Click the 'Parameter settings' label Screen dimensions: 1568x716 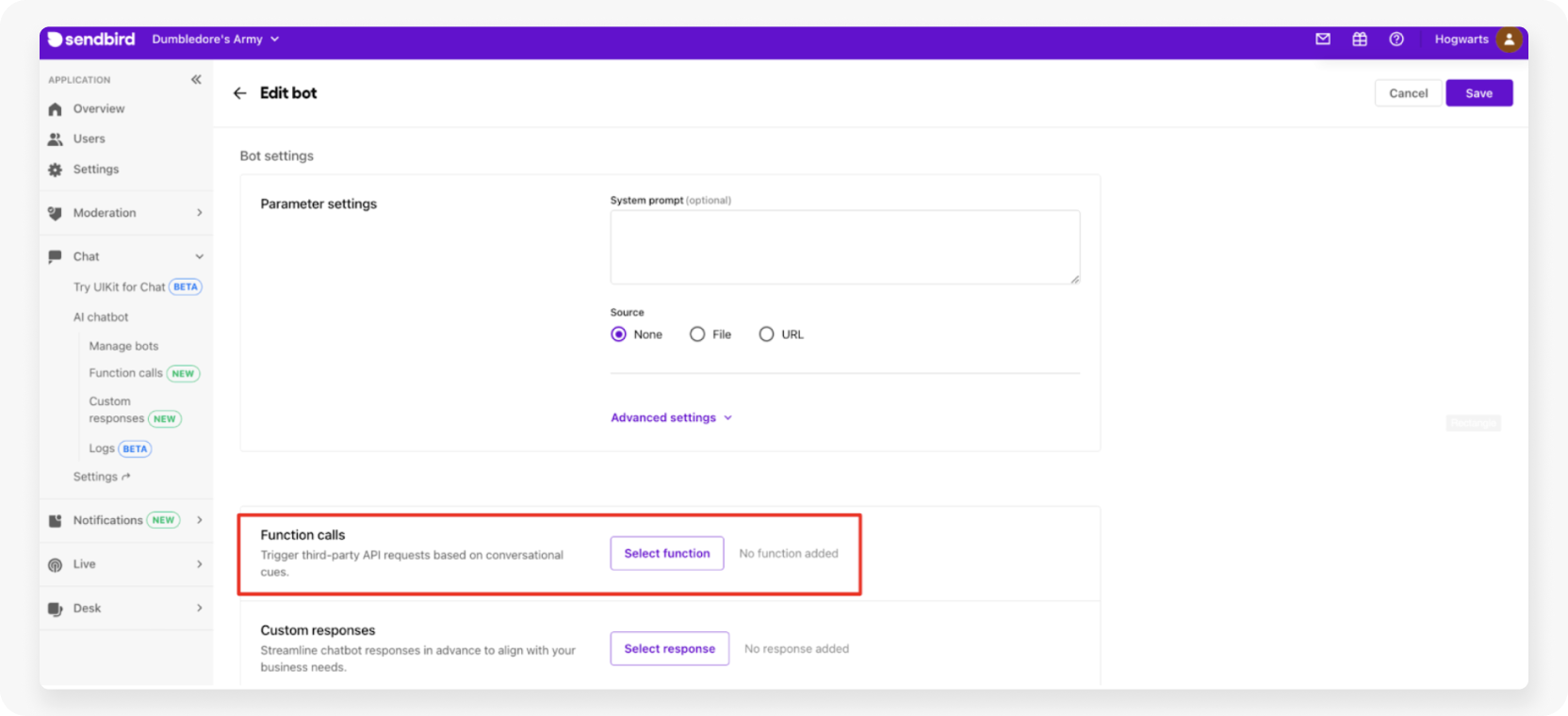click(x=318, y=203)
